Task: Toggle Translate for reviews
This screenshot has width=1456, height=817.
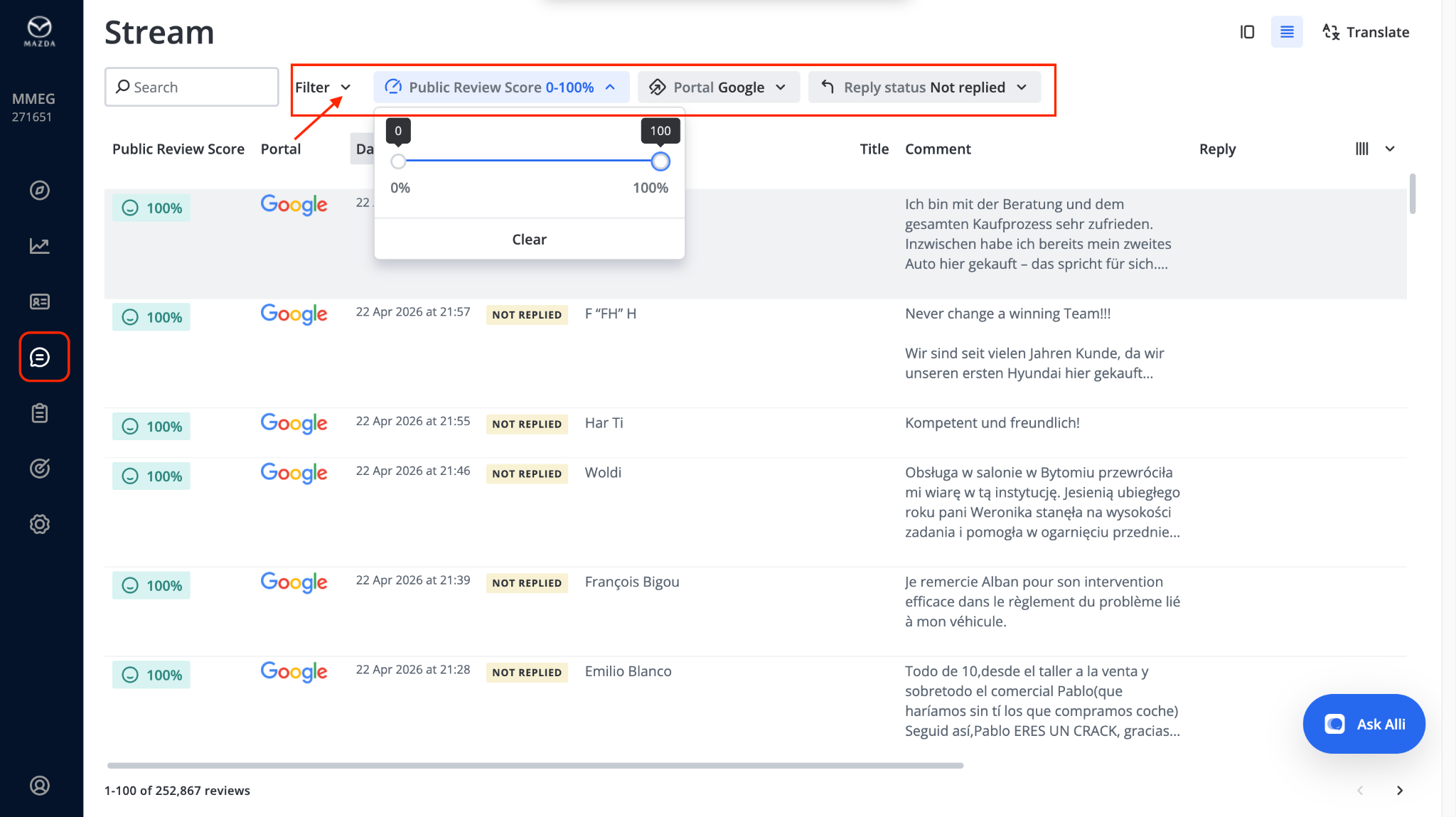Action: pos(1366,32)
